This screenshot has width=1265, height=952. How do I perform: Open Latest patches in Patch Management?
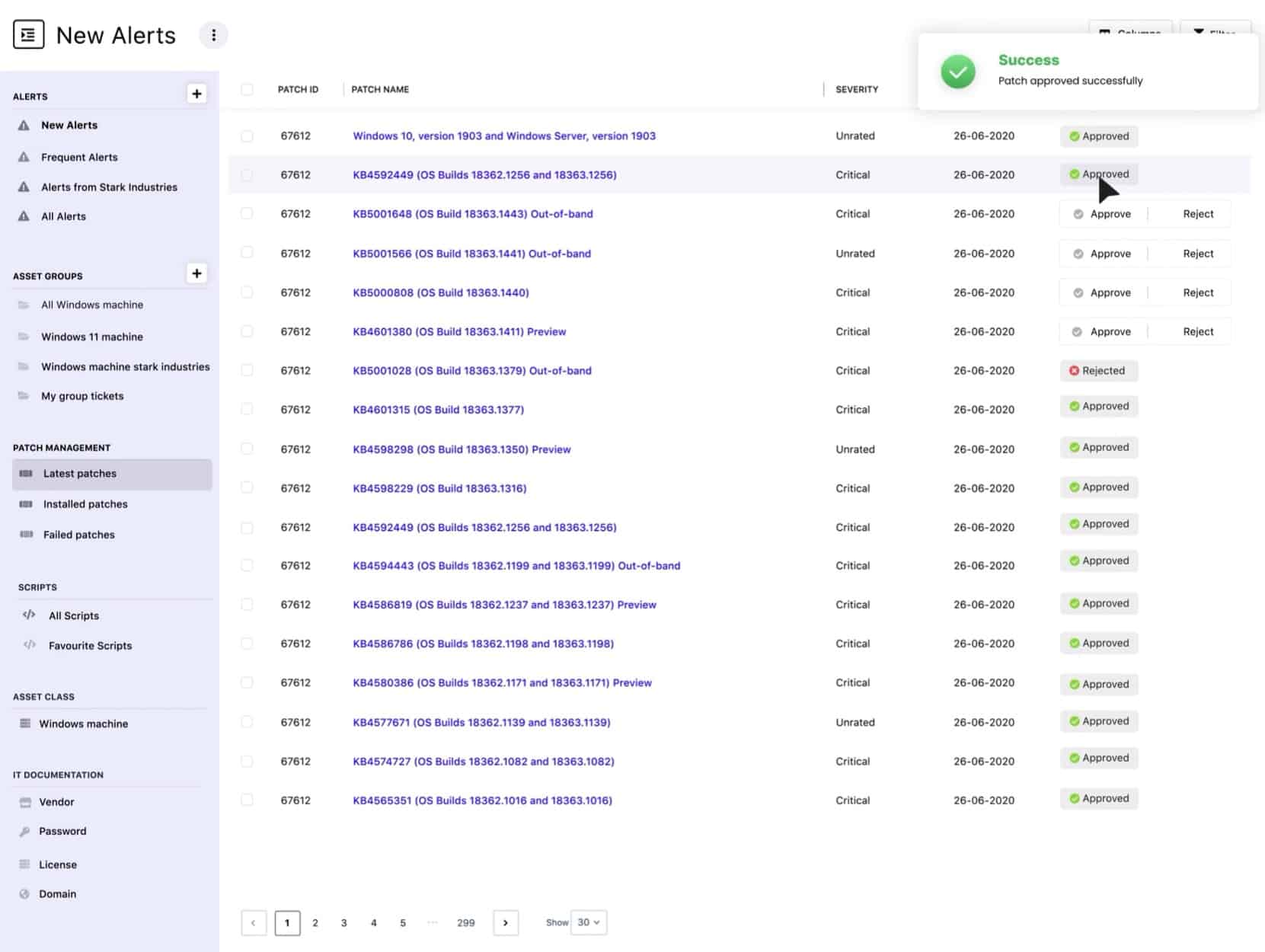[x=112, y=474]
